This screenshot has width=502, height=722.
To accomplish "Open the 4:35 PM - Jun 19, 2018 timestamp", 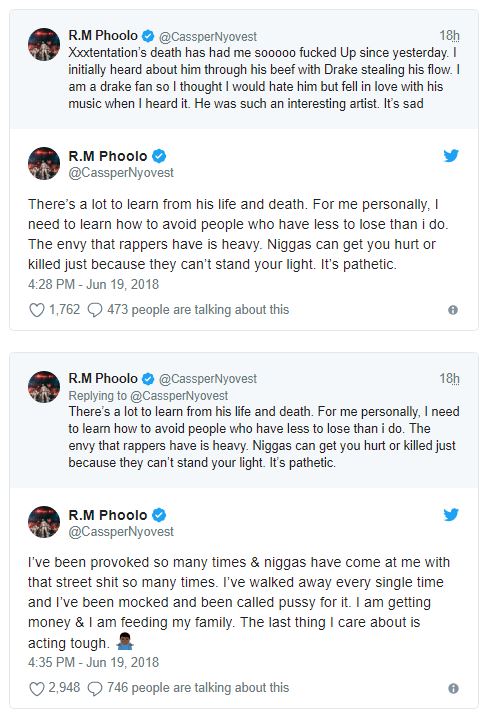I will [x=93, y=662].
